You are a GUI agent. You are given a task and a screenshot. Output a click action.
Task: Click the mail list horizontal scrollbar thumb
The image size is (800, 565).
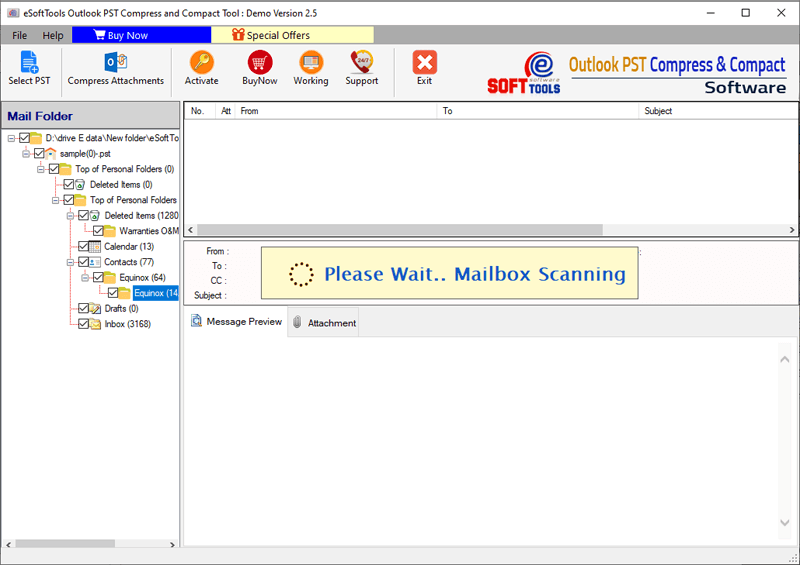(399, 230)
